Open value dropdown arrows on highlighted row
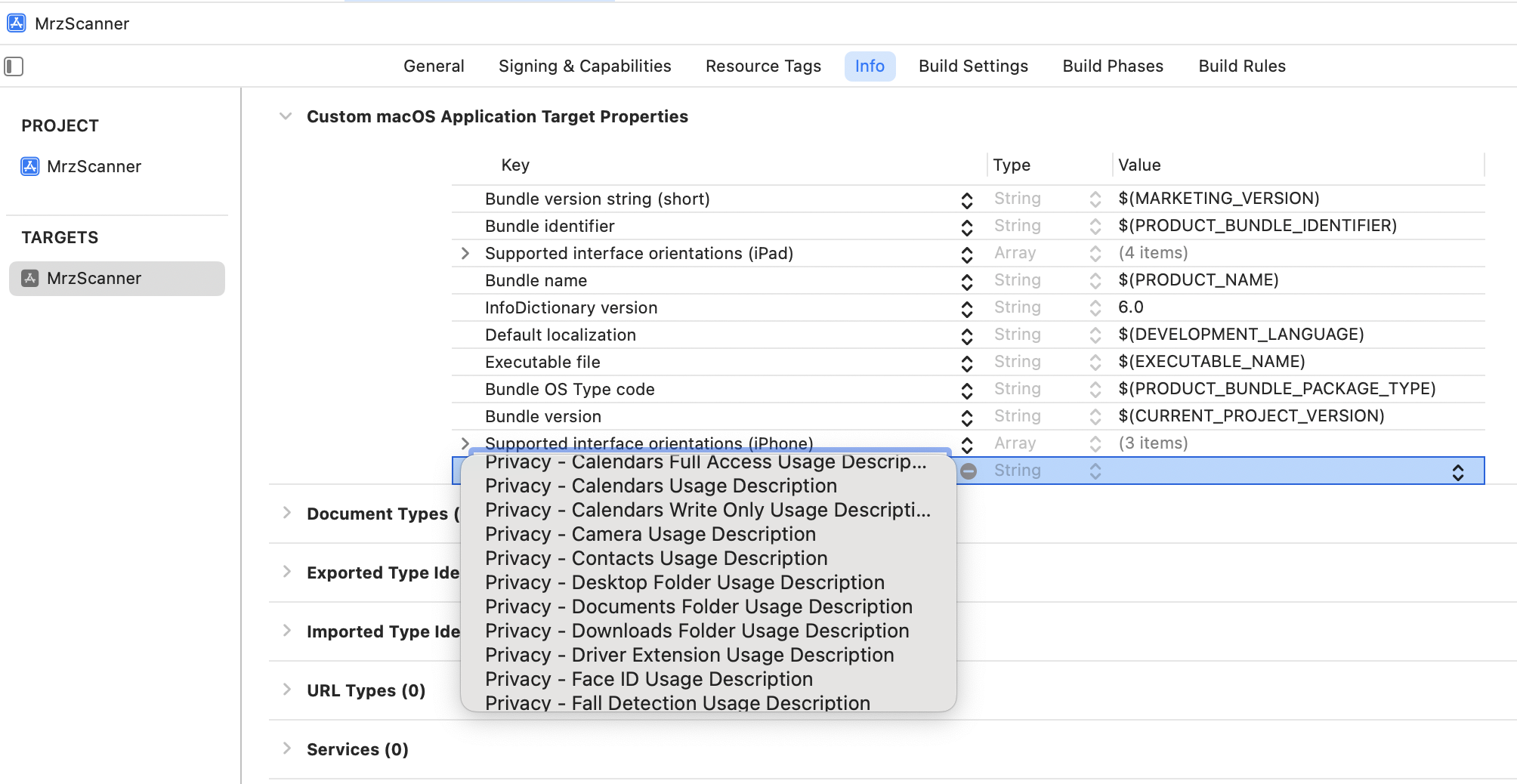 (1457, 472)
